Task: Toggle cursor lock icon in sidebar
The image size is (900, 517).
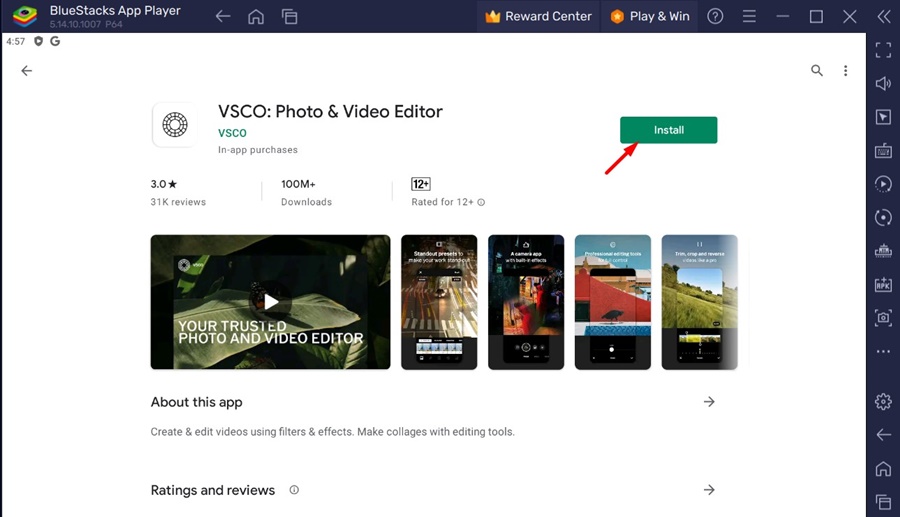Action: tap(883, 117)
